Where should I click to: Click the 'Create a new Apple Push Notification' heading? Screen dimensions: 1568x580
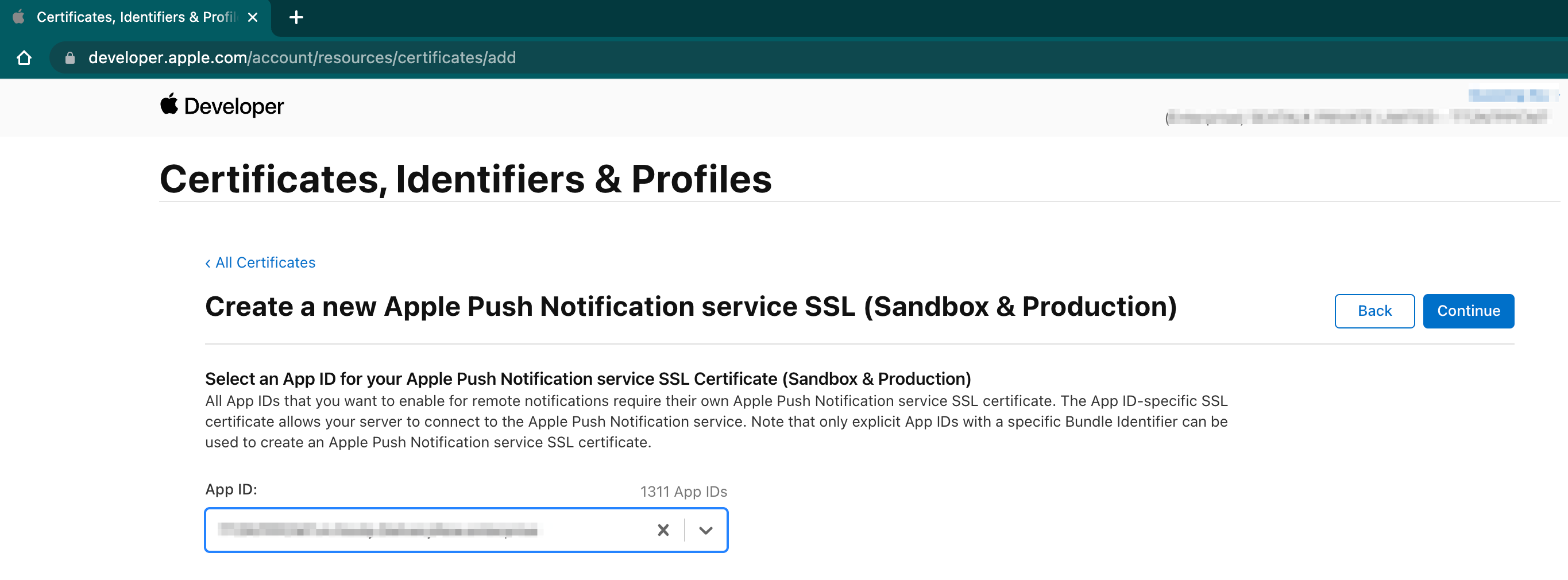[691, 306]
